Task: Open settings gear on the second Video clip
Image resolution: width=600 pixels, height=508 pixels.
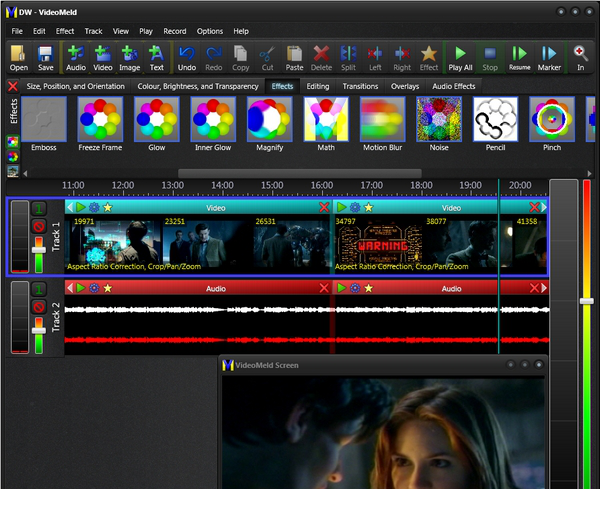Action: [355, 207]
